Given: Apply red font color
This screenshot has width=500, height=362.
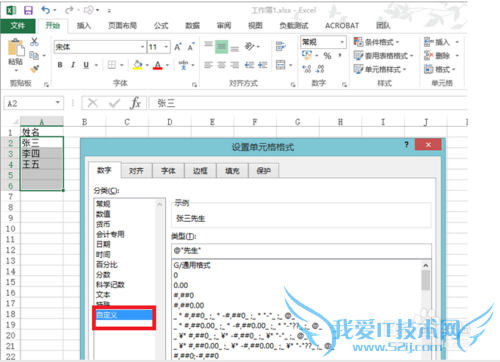Looking at the screenshot, I should [x=158, y=65].
